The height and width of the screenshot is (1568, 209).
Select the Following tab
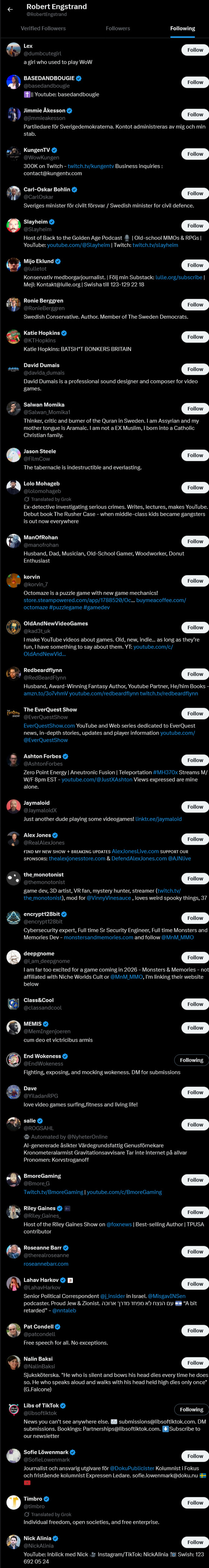click(x=182, y=29)
